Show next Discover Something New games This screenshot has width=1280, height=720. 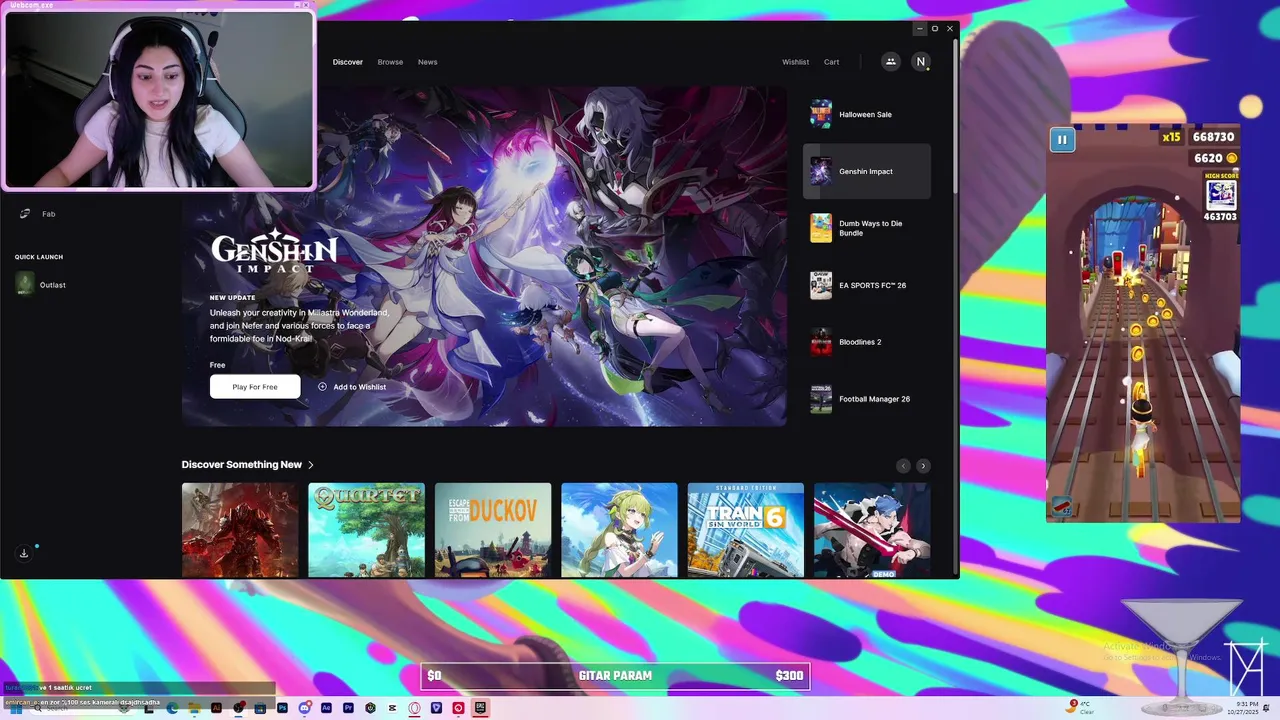(x=923, y=466)
